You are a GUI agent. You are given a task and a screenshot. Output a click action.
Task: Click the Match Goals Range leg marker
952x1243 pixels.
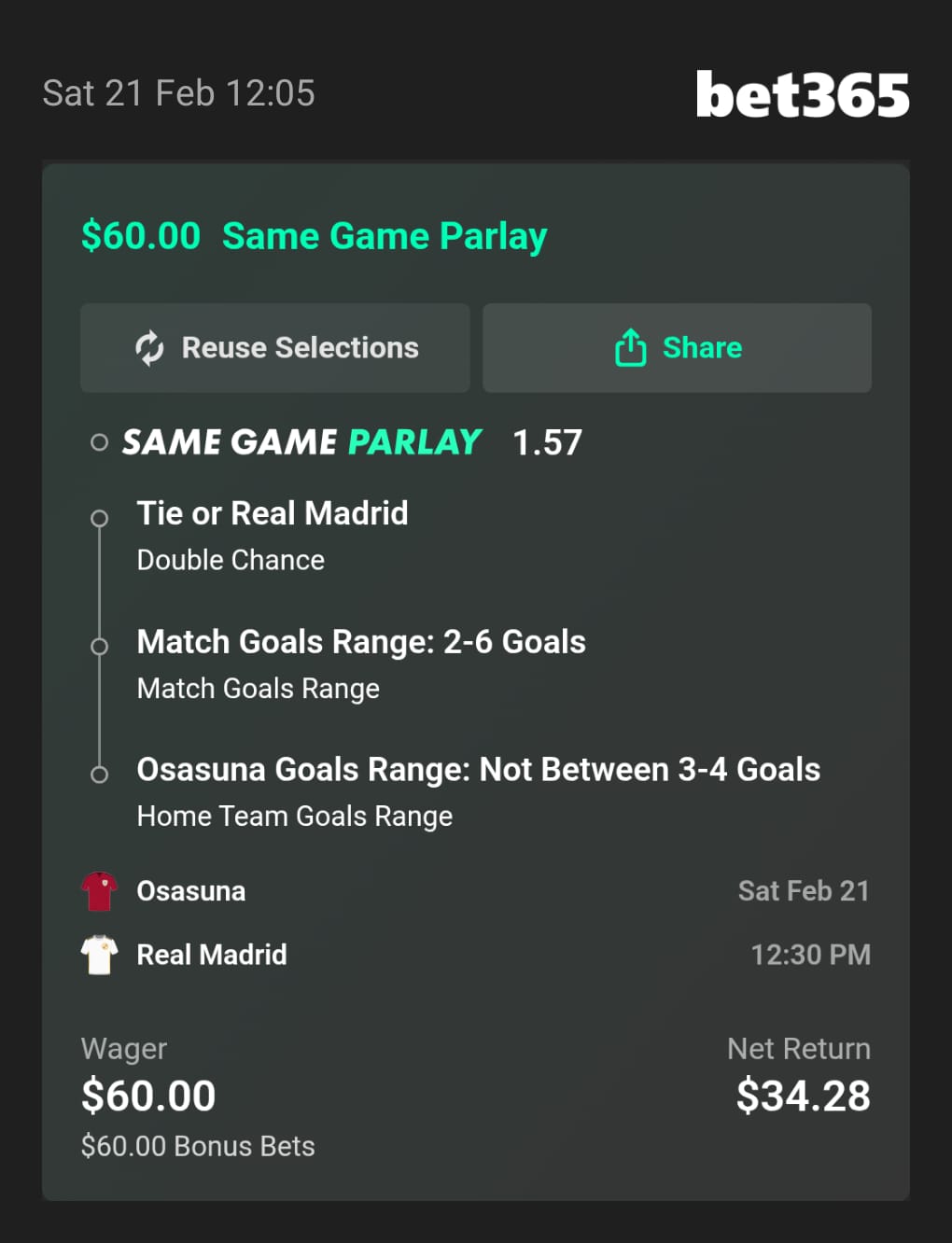99,646
